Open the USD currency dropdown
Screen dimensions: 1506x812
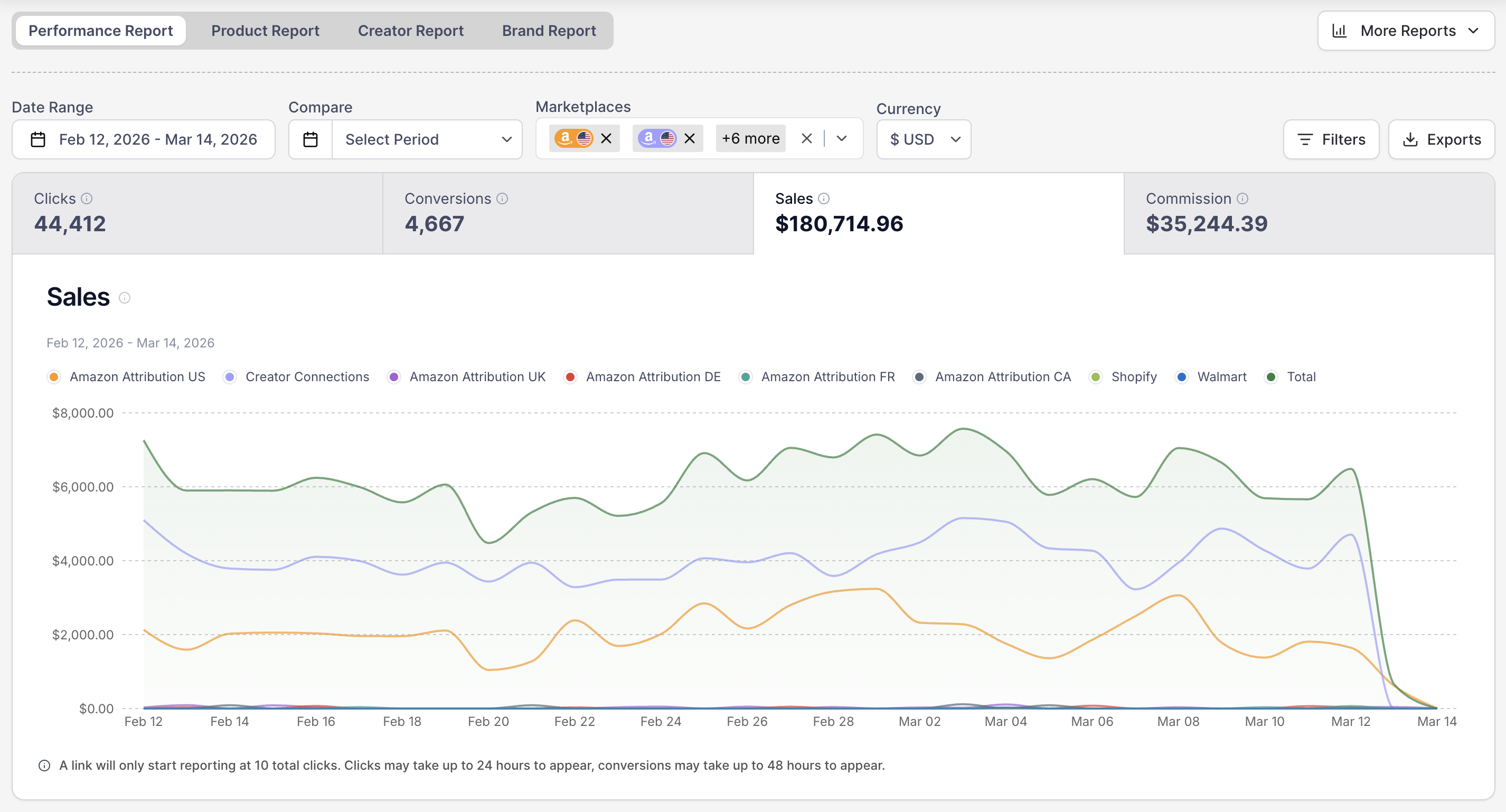924,139
